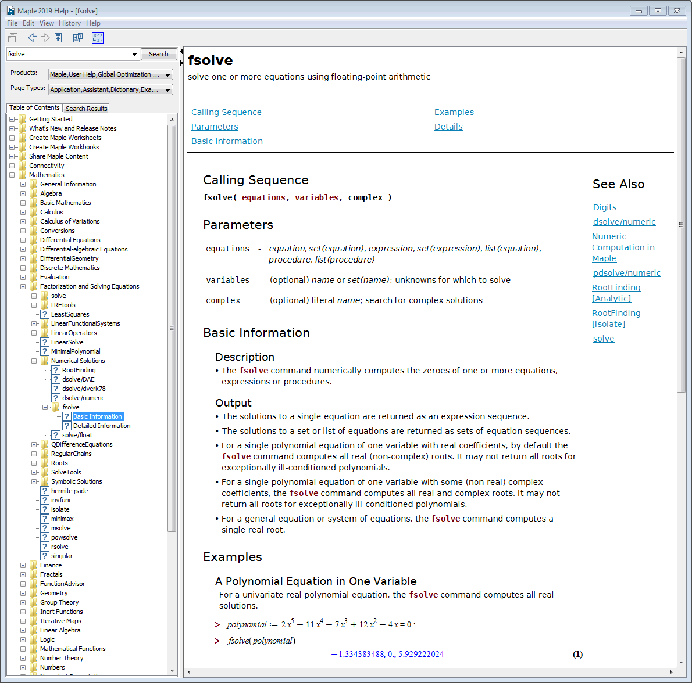Expand the Calculus of Variations tree node

point(22,222)
